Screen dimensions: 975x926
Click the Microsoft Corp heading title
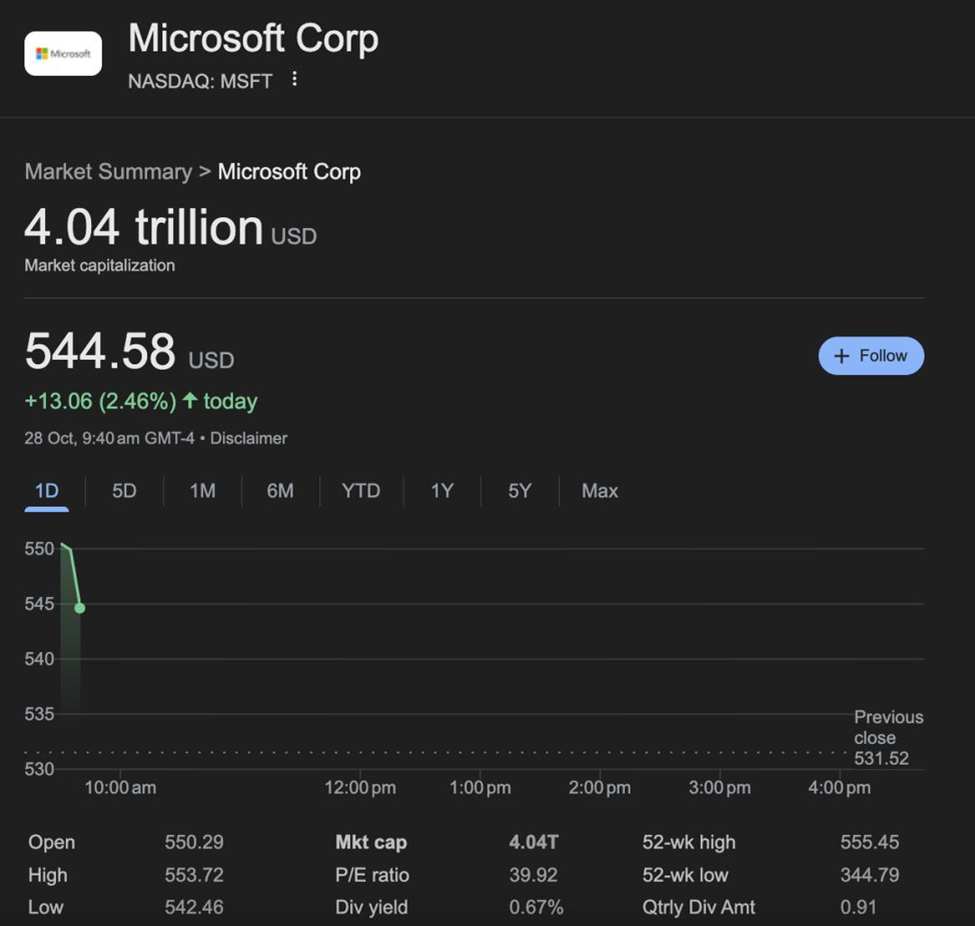(253, 40)
